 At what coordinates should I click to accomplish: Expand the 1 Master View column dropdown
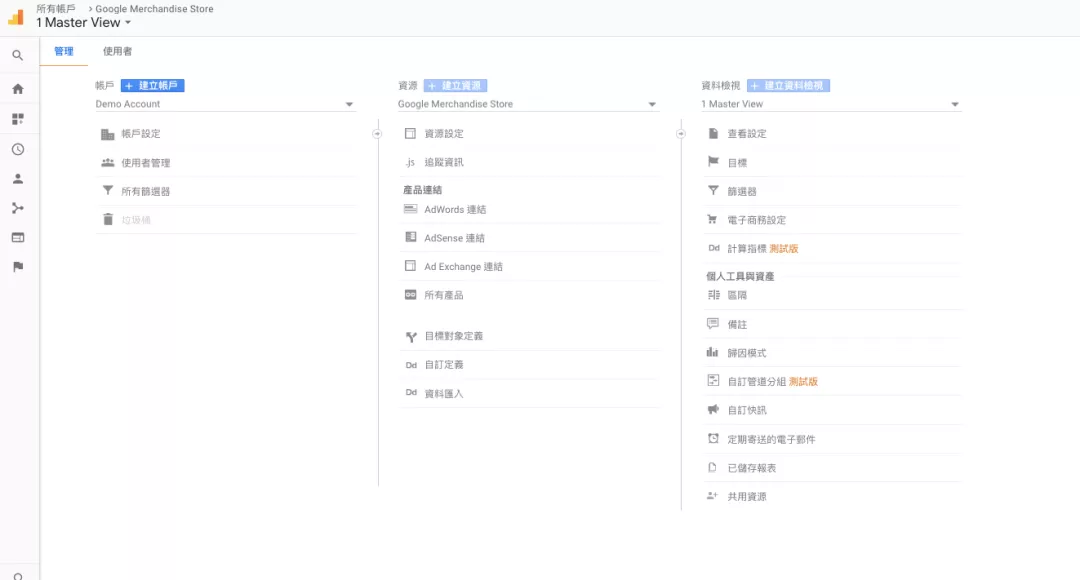click(831, 104)
